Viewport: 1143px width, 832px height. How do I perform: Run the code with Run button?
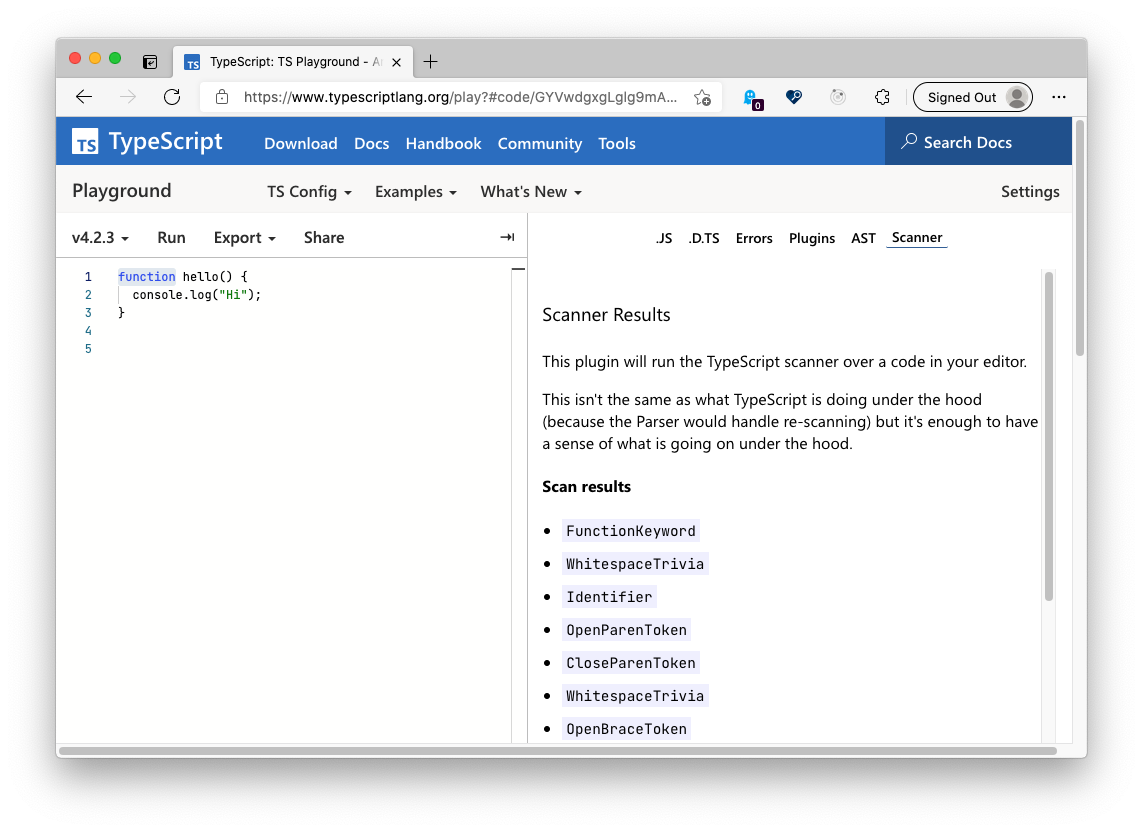(x=171, y=238)
